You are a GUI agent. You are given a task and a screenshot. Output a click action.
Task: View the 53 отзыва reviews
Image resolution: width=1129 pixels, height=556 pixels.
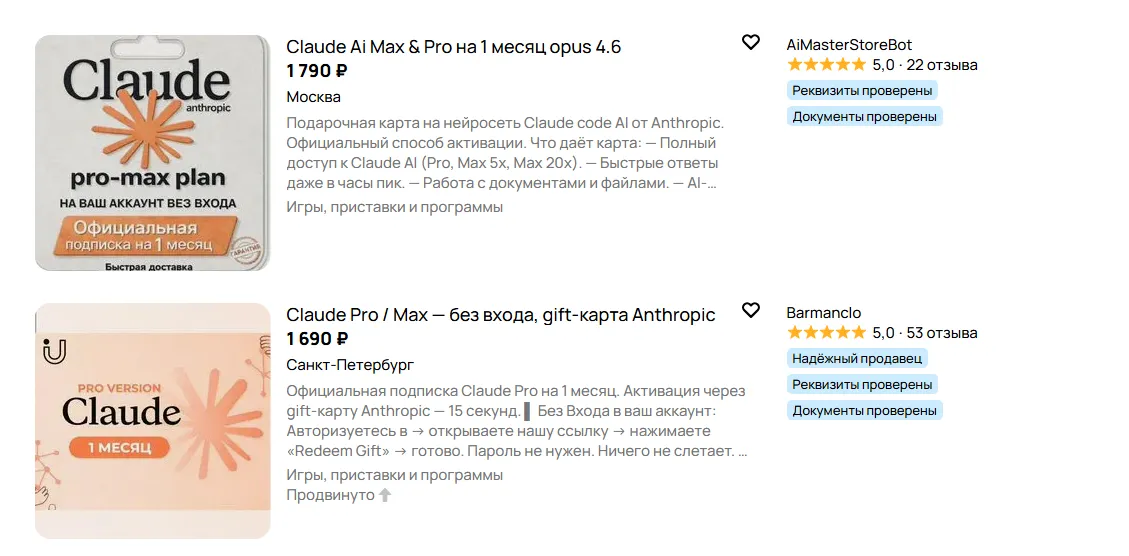941,333
